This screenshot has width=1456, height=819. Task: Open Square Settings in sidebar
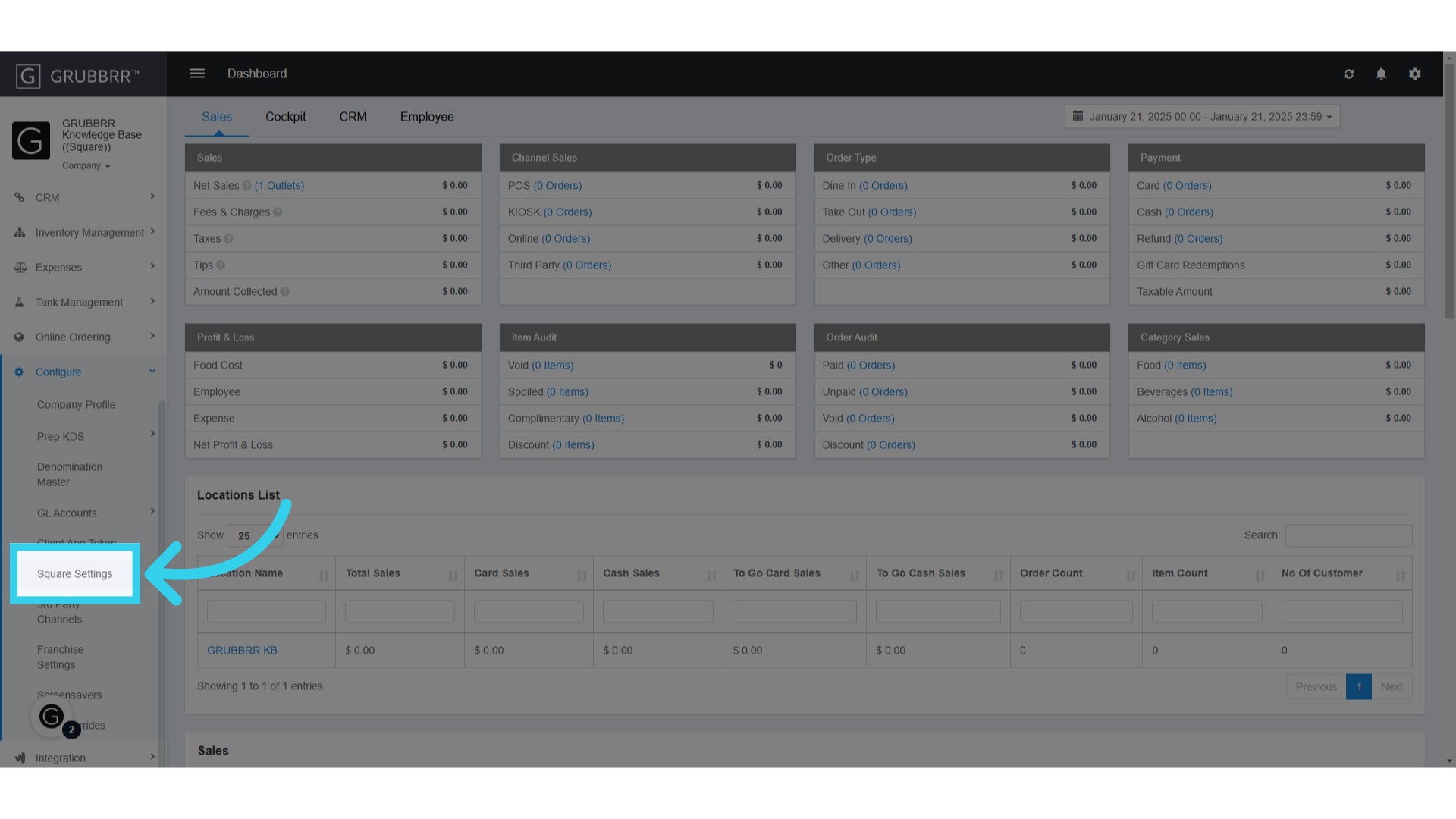[x=75, y=574]
